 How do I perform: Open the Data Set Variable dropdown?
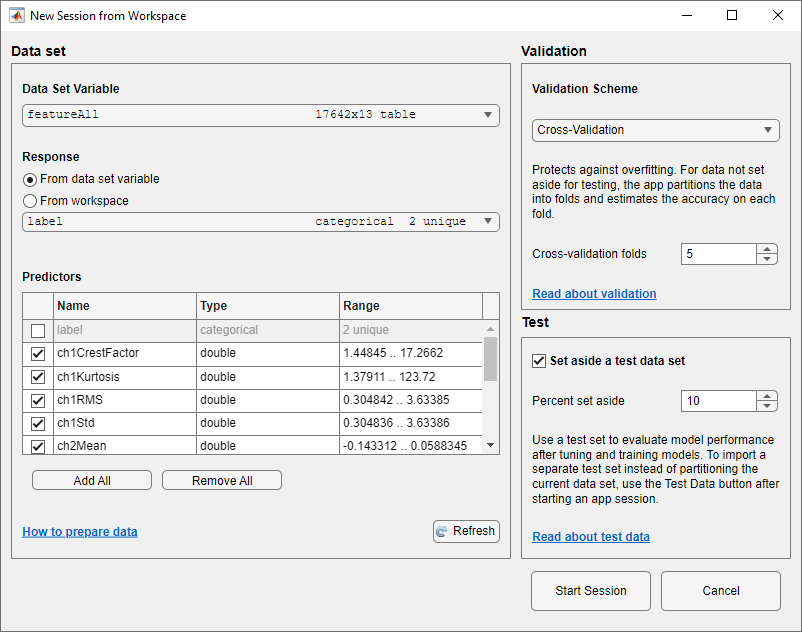click(486, 114)
